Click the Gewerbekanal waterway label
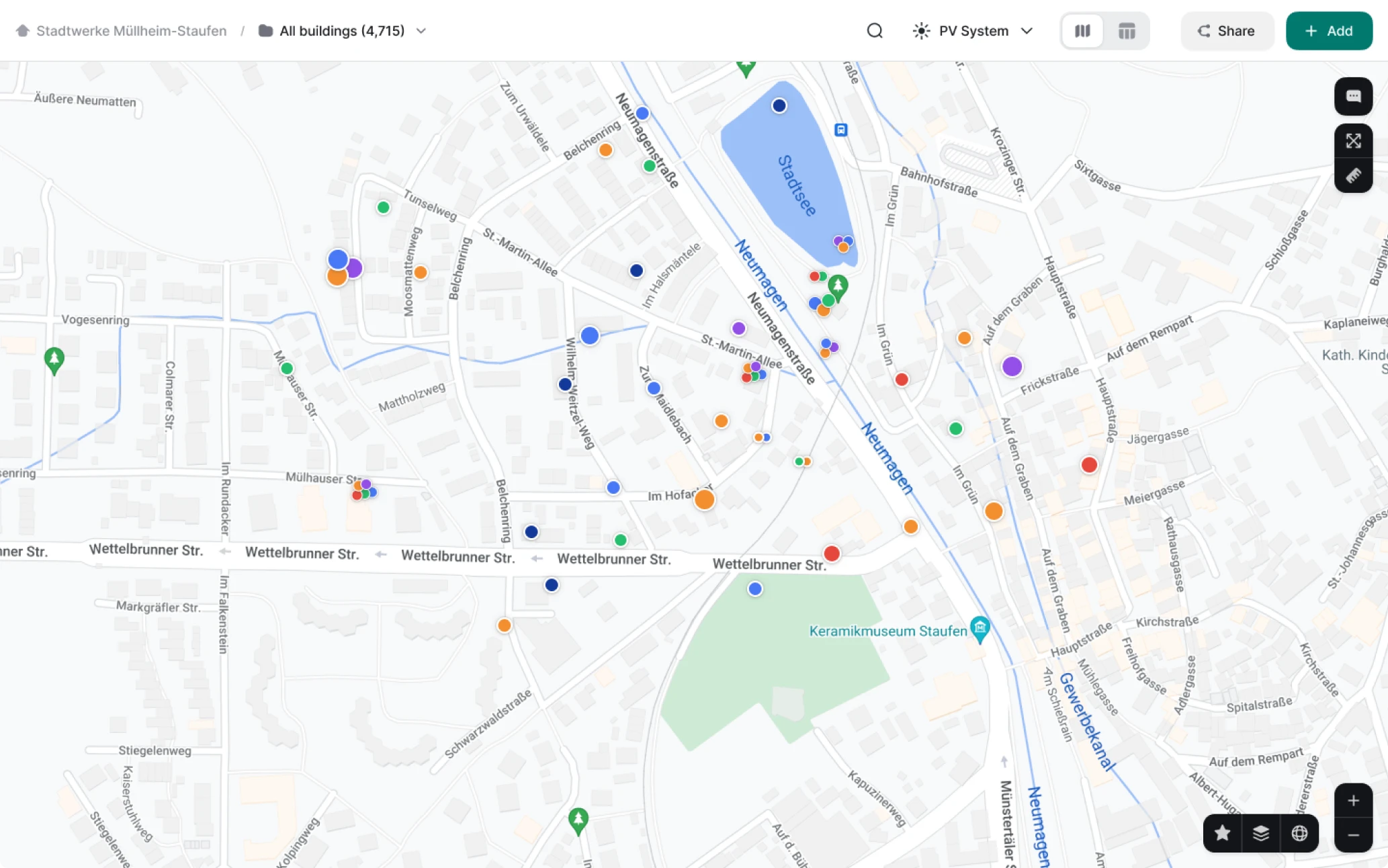The height and width of the screenshot is (868, 1388). coord(1086,722)
